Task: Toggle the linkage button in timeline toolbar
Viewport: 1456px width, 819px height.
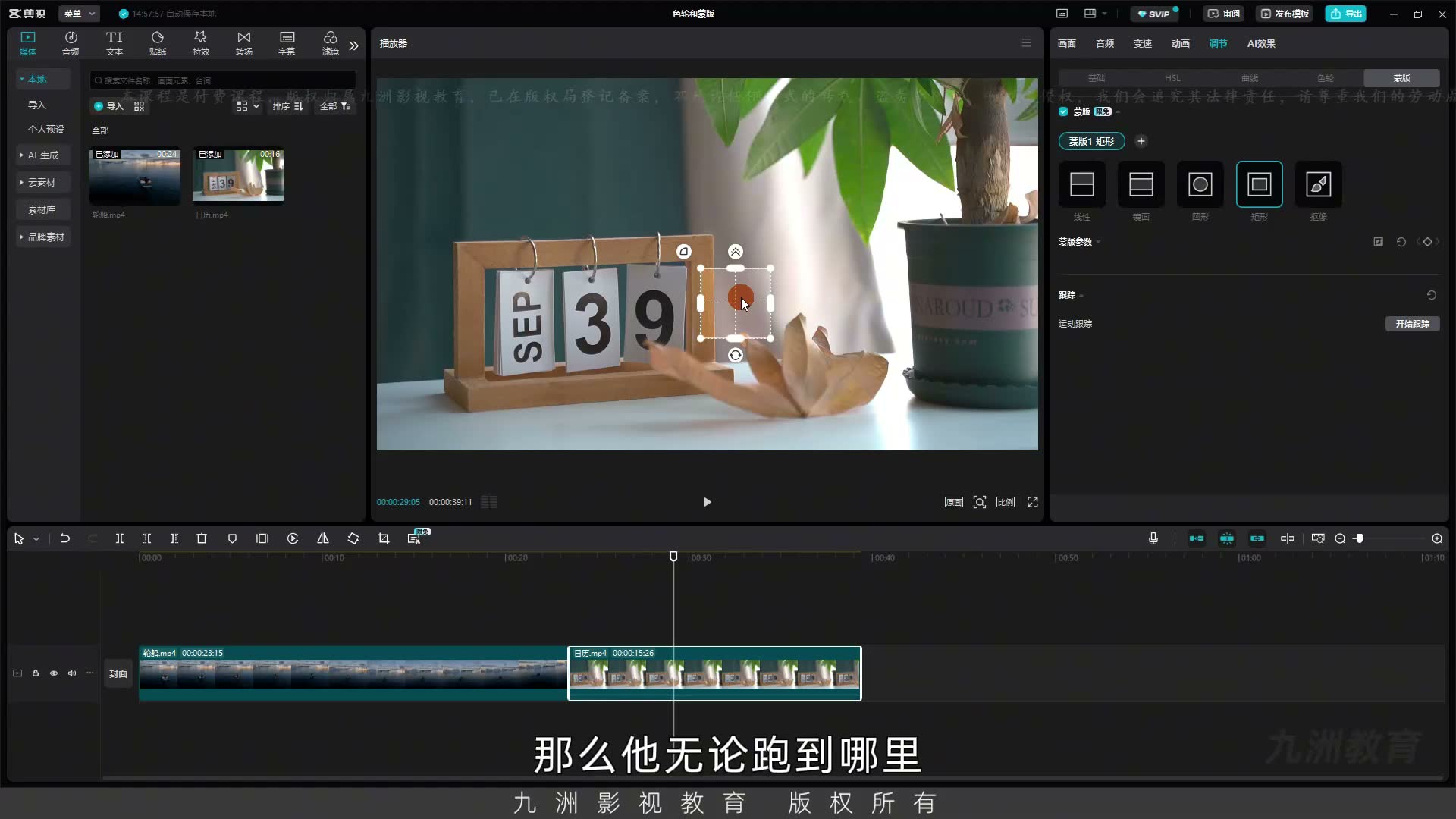Action: click(1257, 538)
